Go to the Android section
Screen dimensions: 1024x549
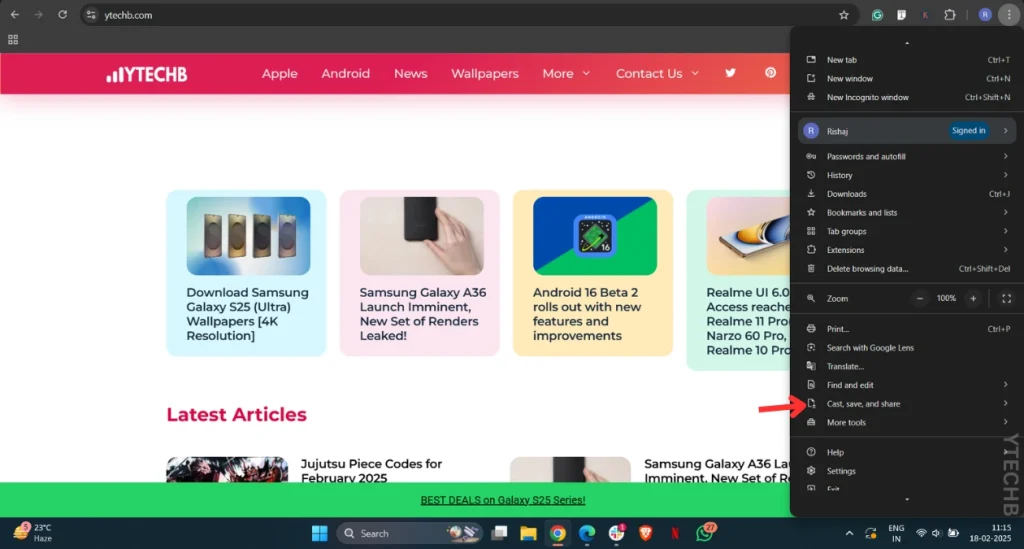pyautogui.click(x=345, y=74)
